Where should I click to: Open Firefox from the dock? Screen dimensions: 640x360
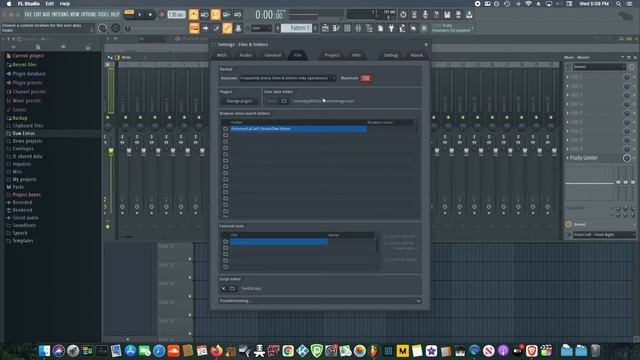[x=216, y=350]
